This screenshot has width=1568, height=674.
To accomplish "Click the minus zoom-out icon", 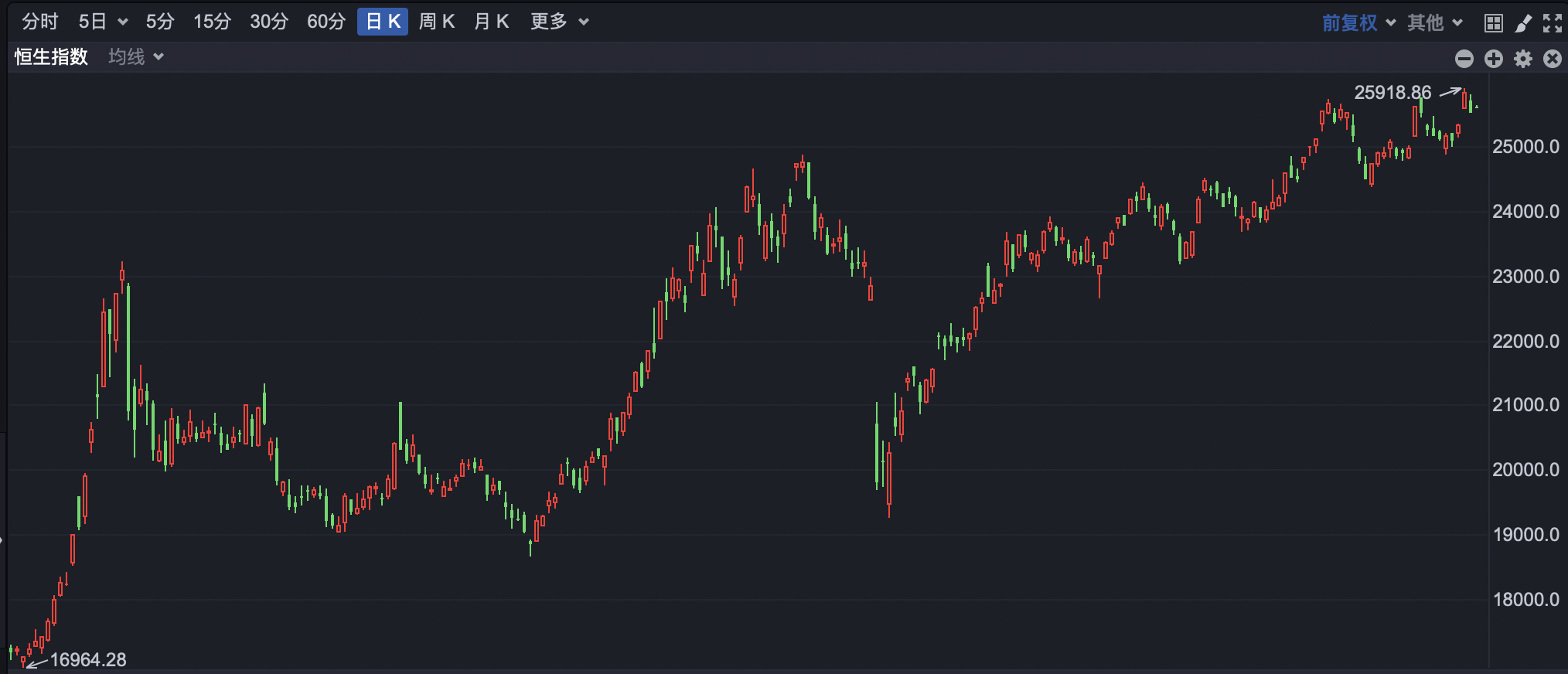I will tap(1464, 59).
